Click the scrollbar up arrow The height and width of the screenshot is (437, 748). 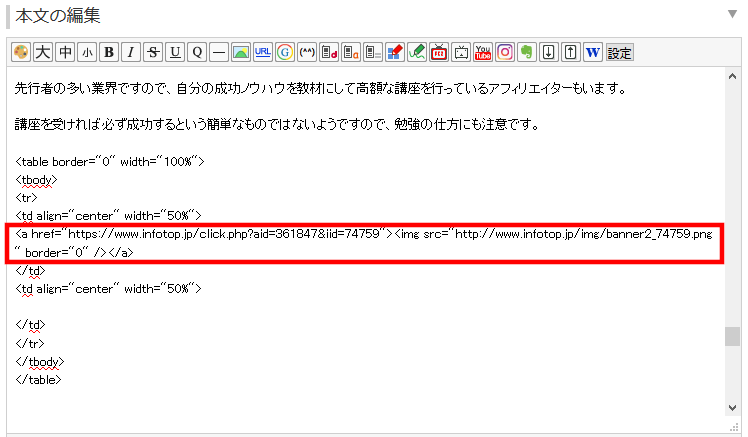point(732,76)
